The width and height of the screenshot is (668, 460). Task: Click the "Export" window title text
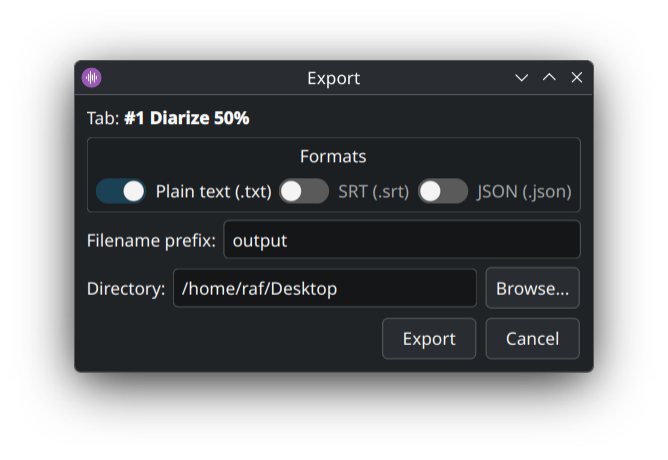[334, 78]
